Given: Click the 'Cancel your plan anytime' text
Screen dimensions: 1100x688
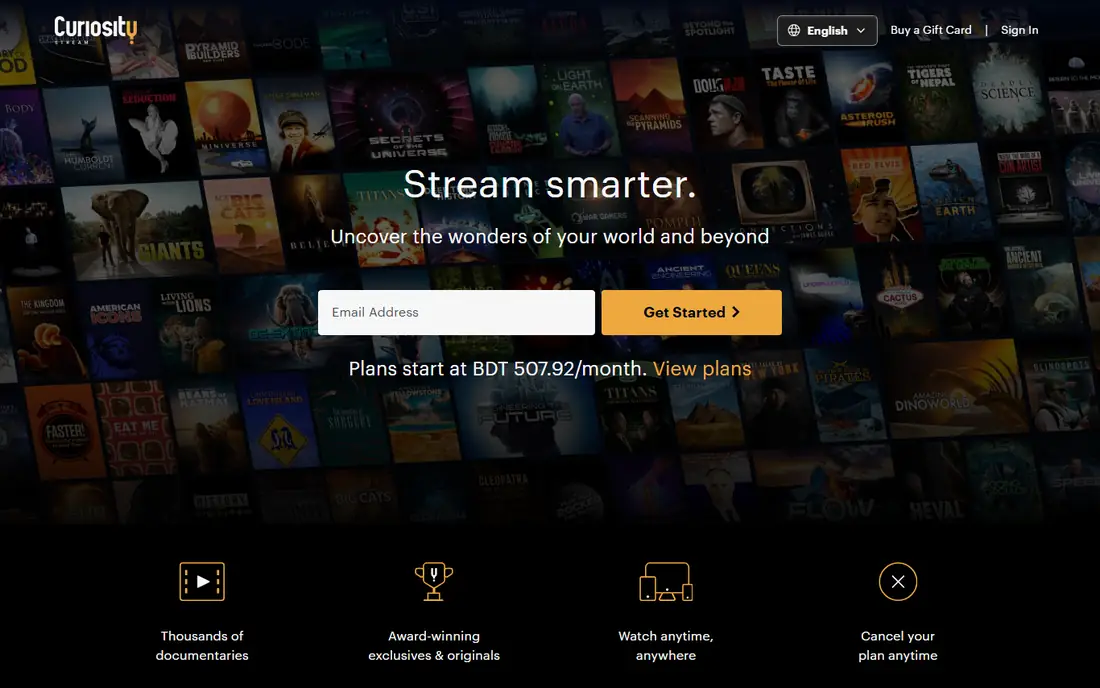Looking at the screenshot, I should 898,645.
